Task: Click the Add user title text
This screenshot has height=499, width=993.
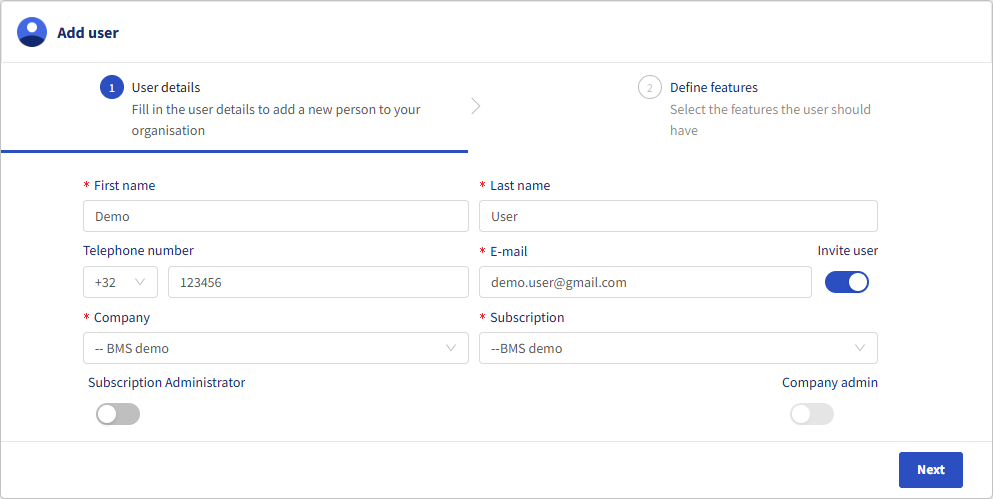Action: click(88, 33)
